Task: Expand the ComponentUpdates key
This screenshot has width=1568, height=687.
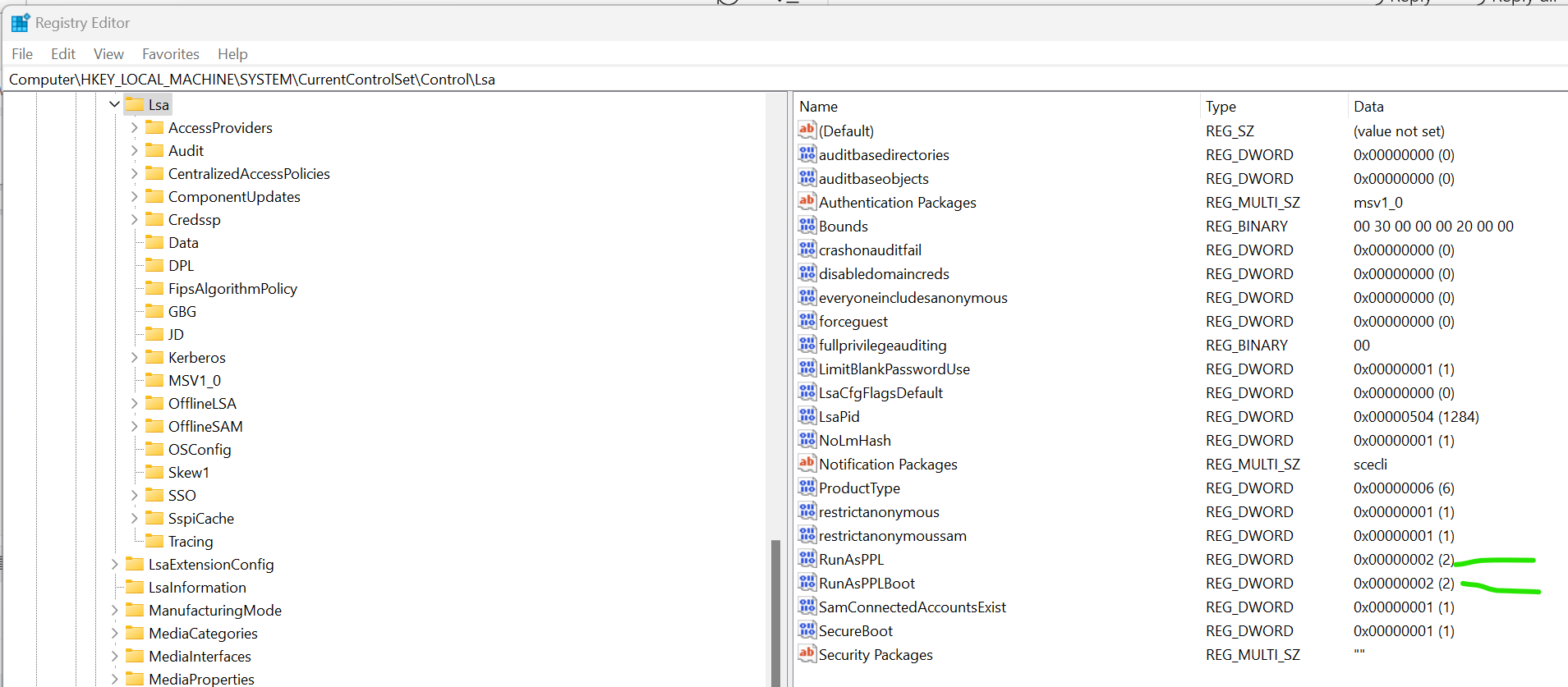Action: coord(134,196)
